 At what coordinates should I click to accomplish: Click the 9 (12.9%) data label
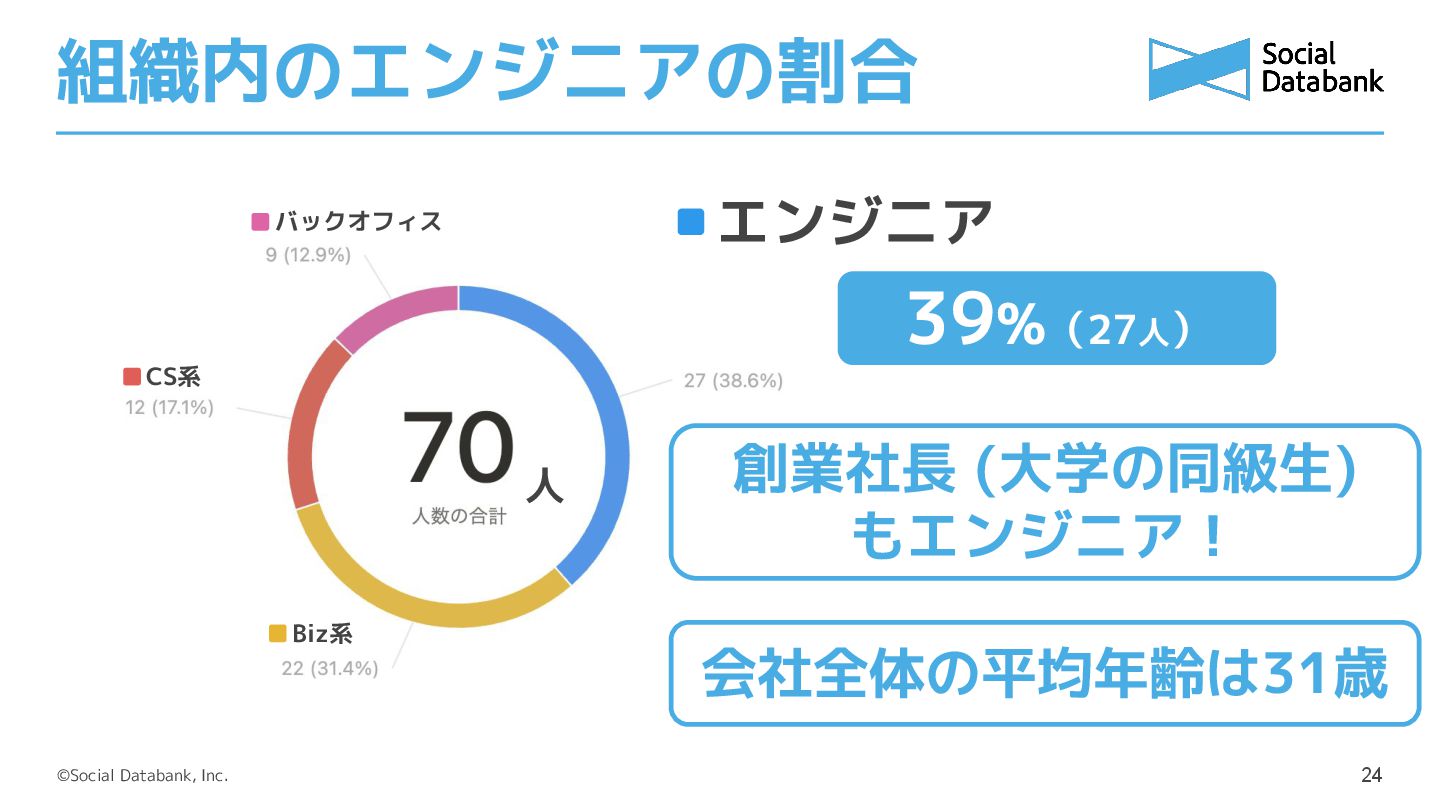[x=308, y=255]
